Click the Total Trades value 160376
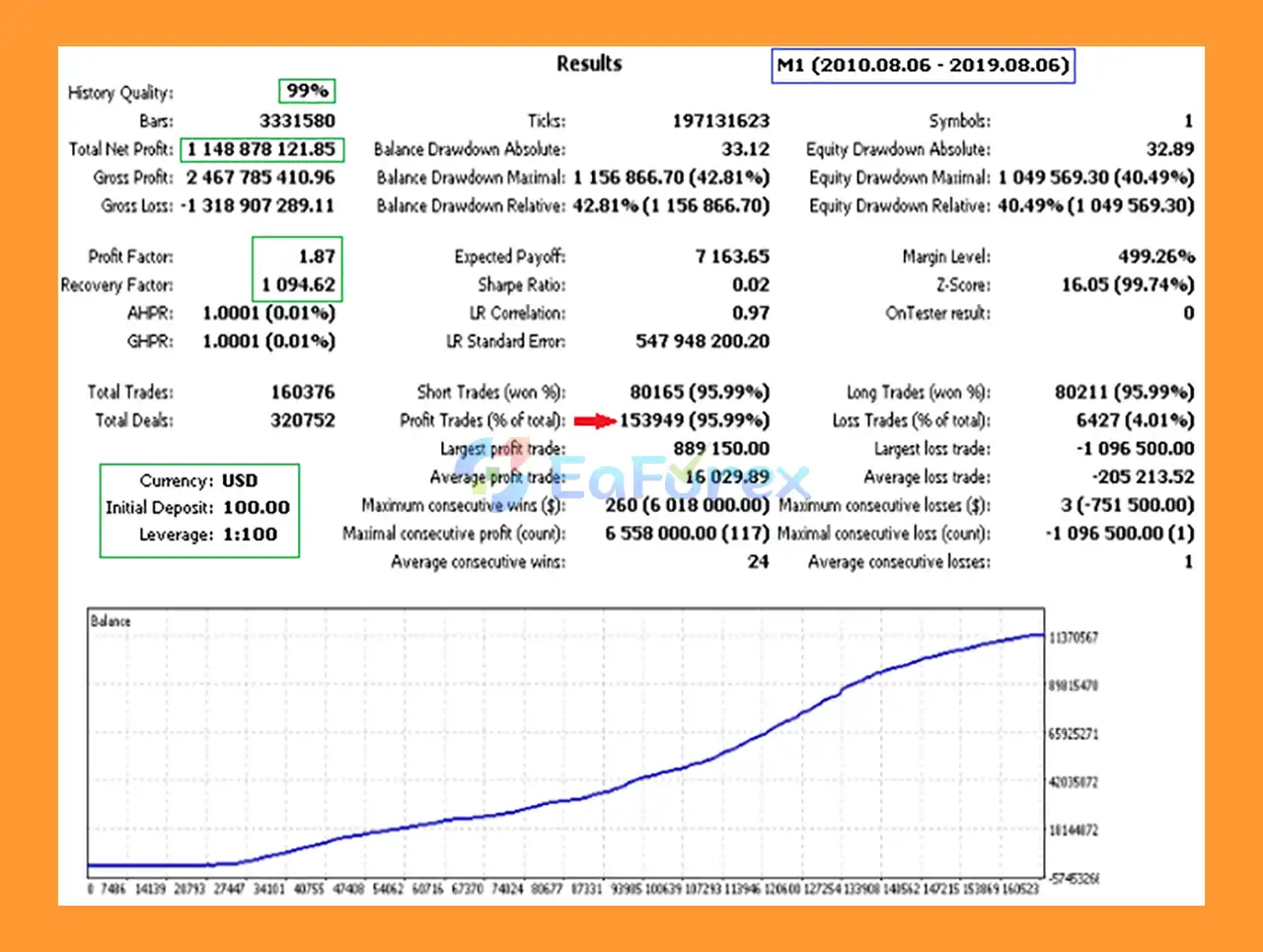 (302, 393)
